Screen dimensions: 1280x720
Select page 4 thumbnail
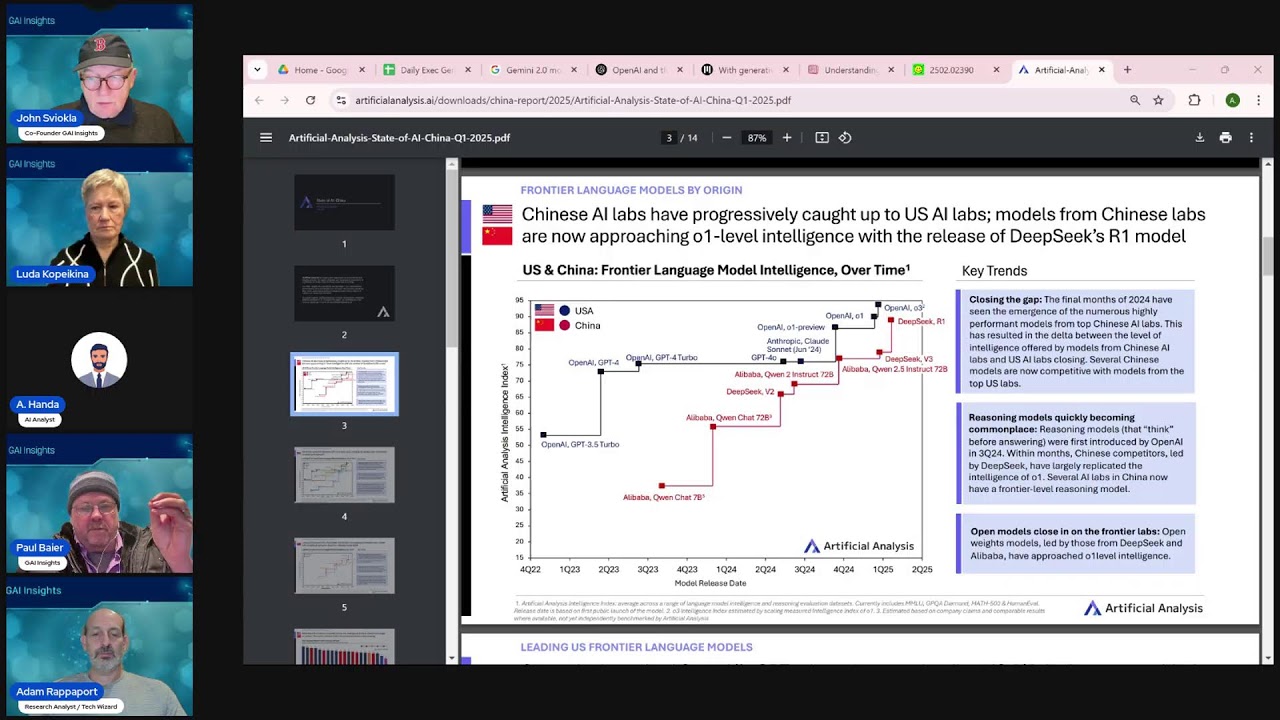click(344, 475)
